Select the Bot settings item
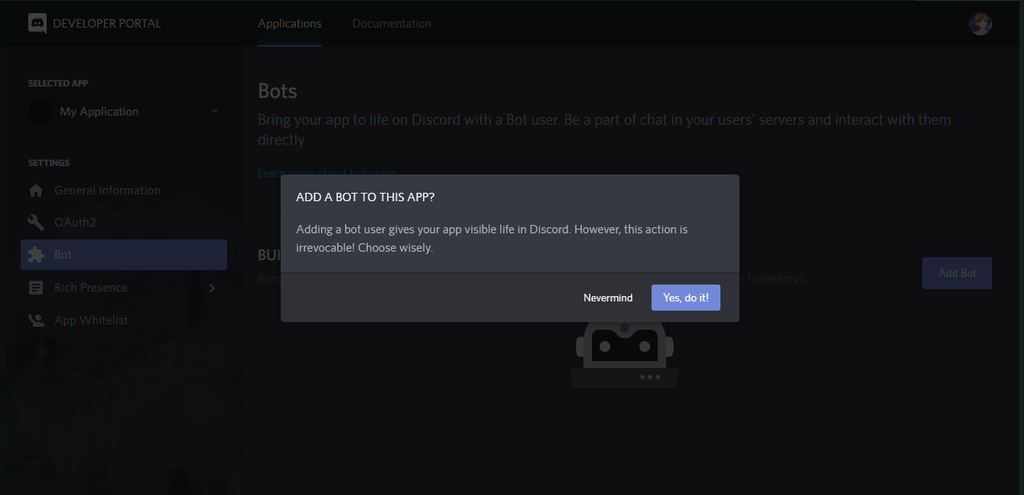This screenshot has height=495, width=1024. point(124,255)
